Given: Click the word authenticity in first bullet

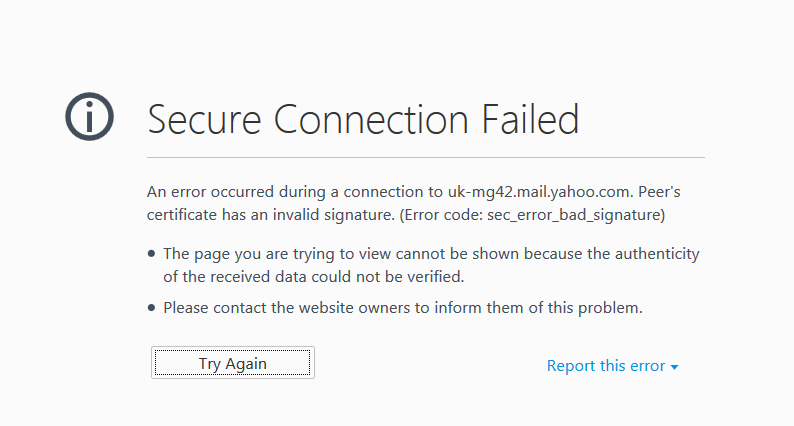Looking at the screenshot, I should point(657,254).
